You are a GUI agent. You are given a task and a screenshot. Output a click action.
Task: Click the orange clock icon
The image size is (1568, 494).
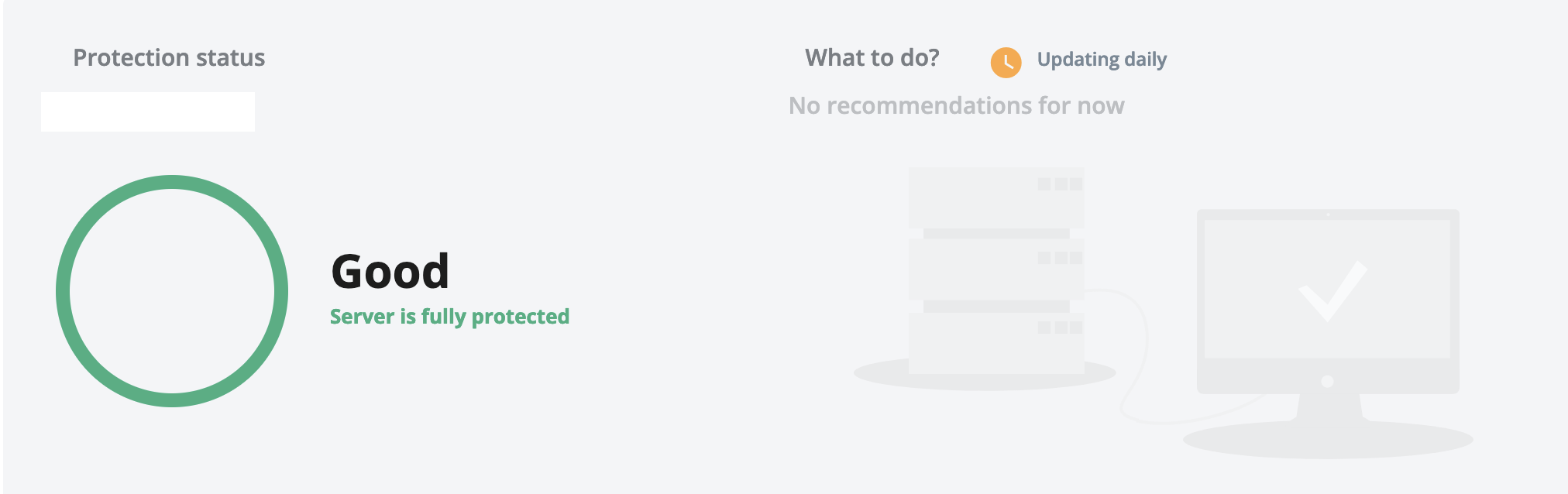[1006, 63]
